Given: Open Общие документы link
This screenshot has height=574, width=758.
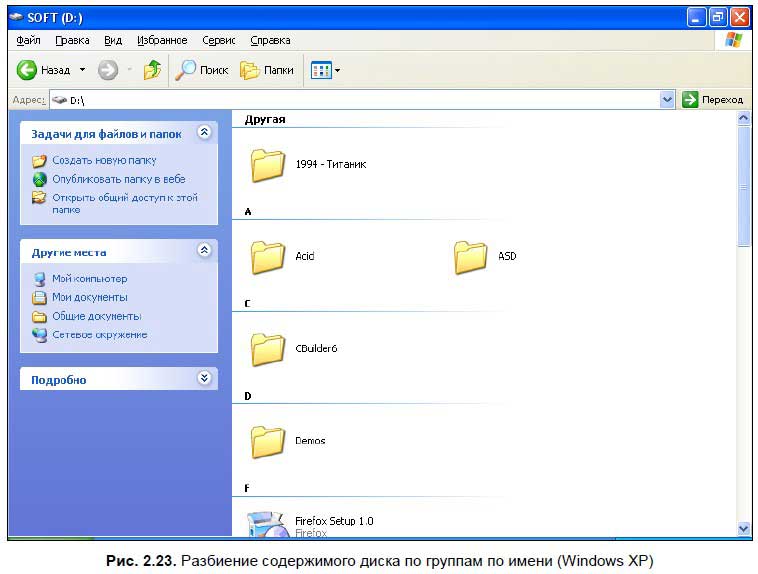Looking at the screenshot, I should 97,316.
